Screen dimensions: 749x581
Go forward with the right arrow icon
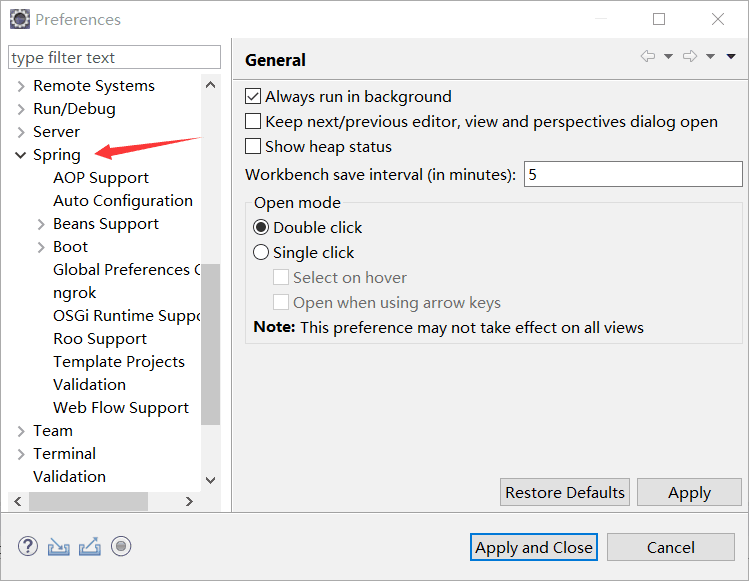point(690,56)
